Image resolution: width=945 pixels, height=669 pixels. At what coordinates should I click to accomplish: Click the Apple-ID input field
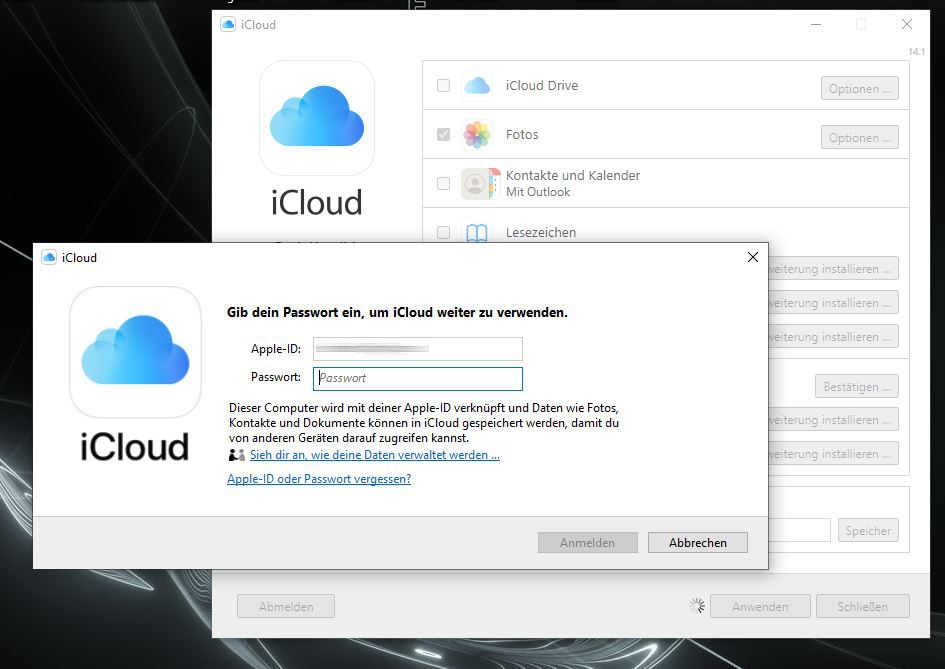pyautogui.click(x=418, y=349)
